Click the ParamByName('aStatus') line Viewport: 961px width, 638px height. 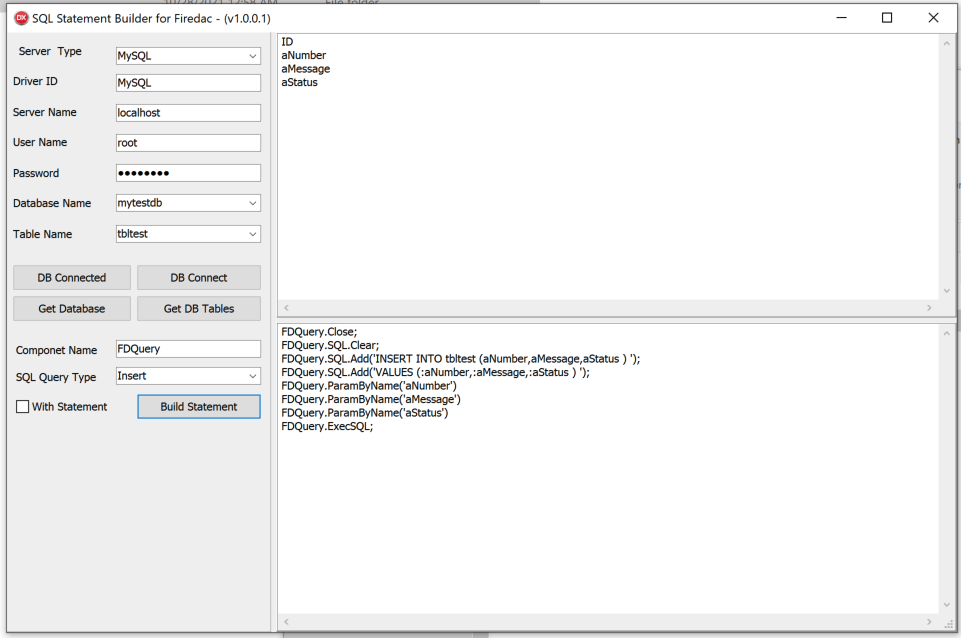(x=365, y=412)
